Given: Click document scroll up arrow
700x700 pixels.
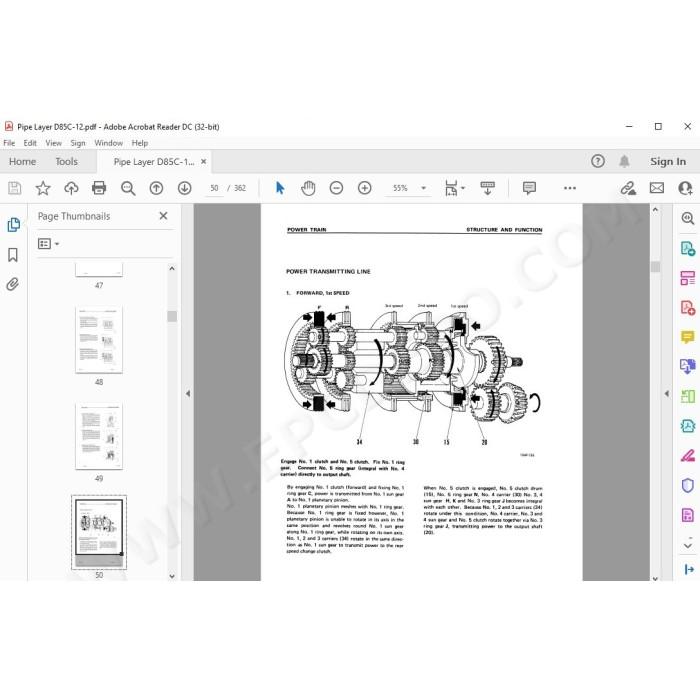Looking at the screenshot, I should [x=655, y=209].
